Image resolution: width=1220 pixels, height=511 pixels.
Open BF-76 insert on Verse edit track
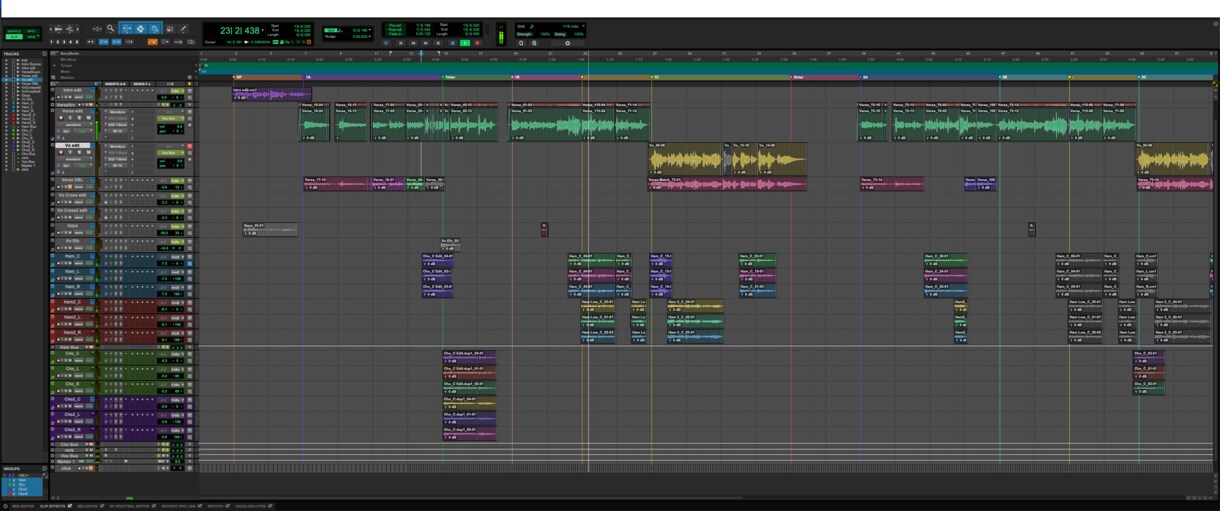(x=117, y=131)
